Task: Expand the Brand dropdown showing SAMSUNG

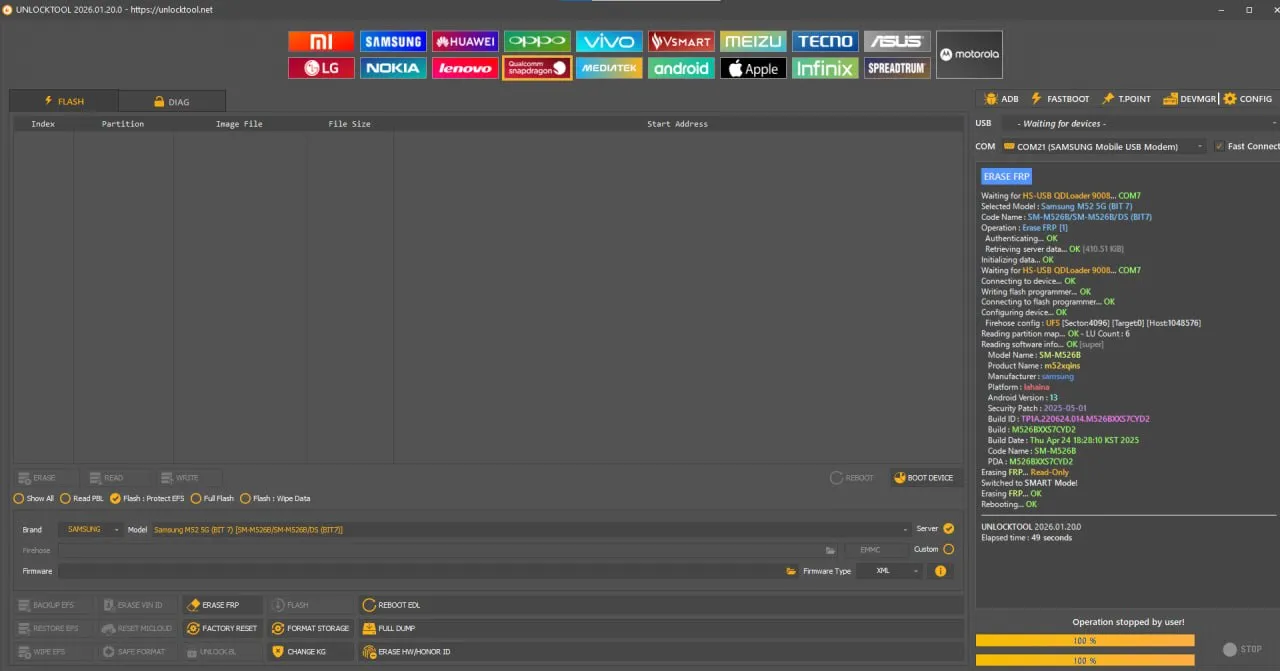Action: pyautogui.click(x=90, y=529)
